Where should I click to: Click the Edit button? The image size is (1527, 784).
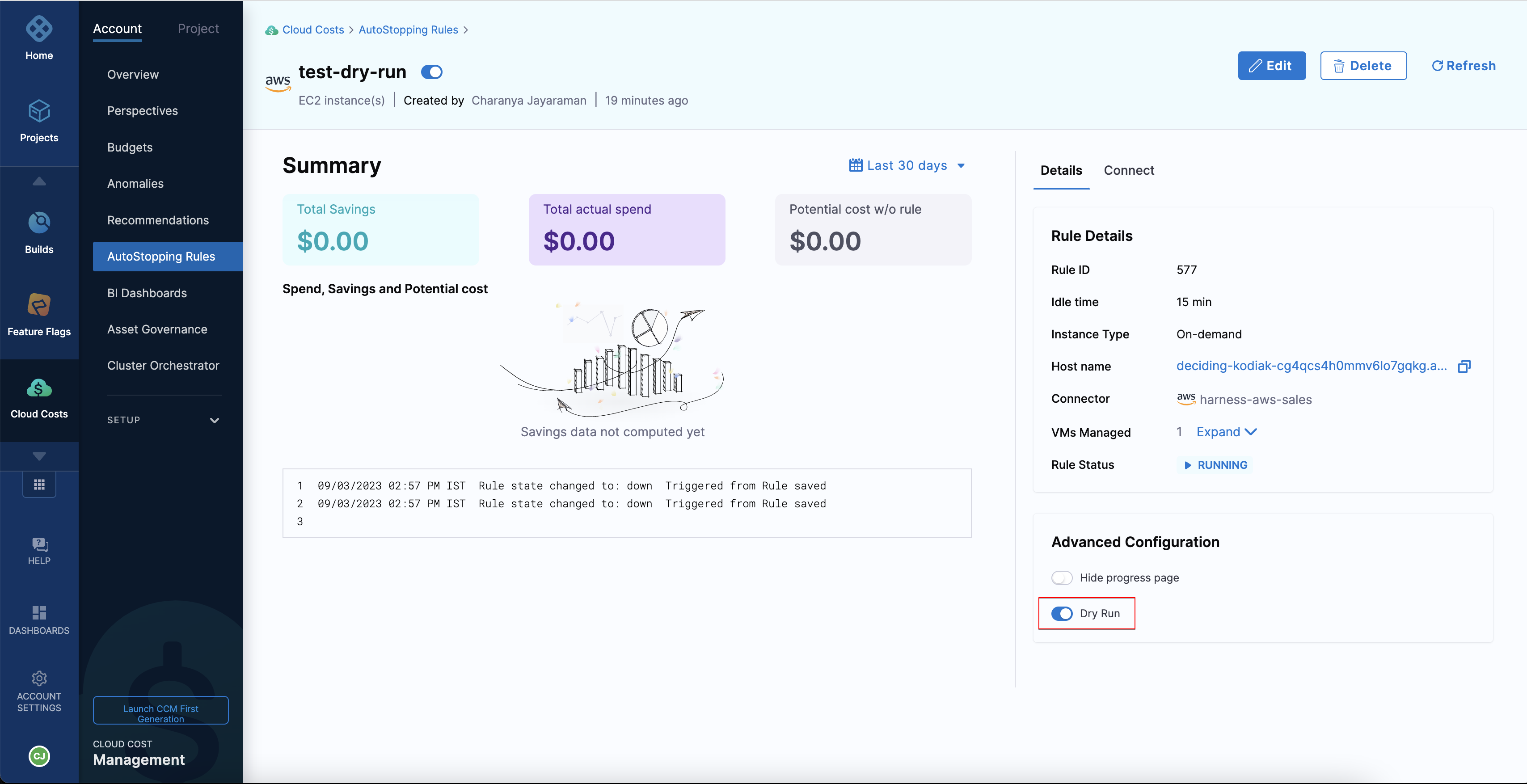click(x=1271, y=66)
